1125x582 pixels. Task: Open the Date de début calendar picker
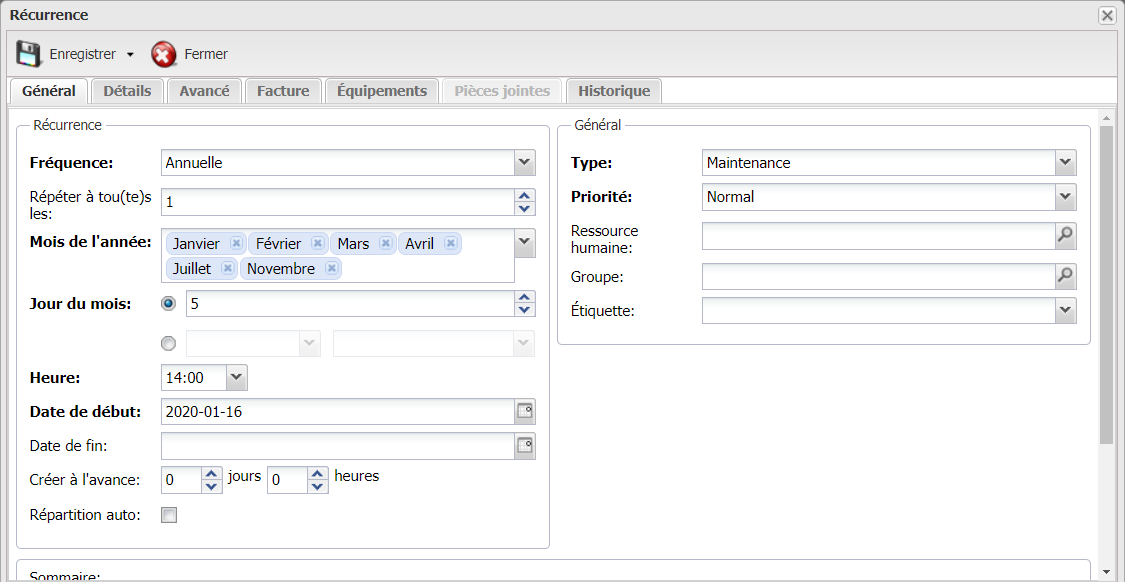pos(525,412)
